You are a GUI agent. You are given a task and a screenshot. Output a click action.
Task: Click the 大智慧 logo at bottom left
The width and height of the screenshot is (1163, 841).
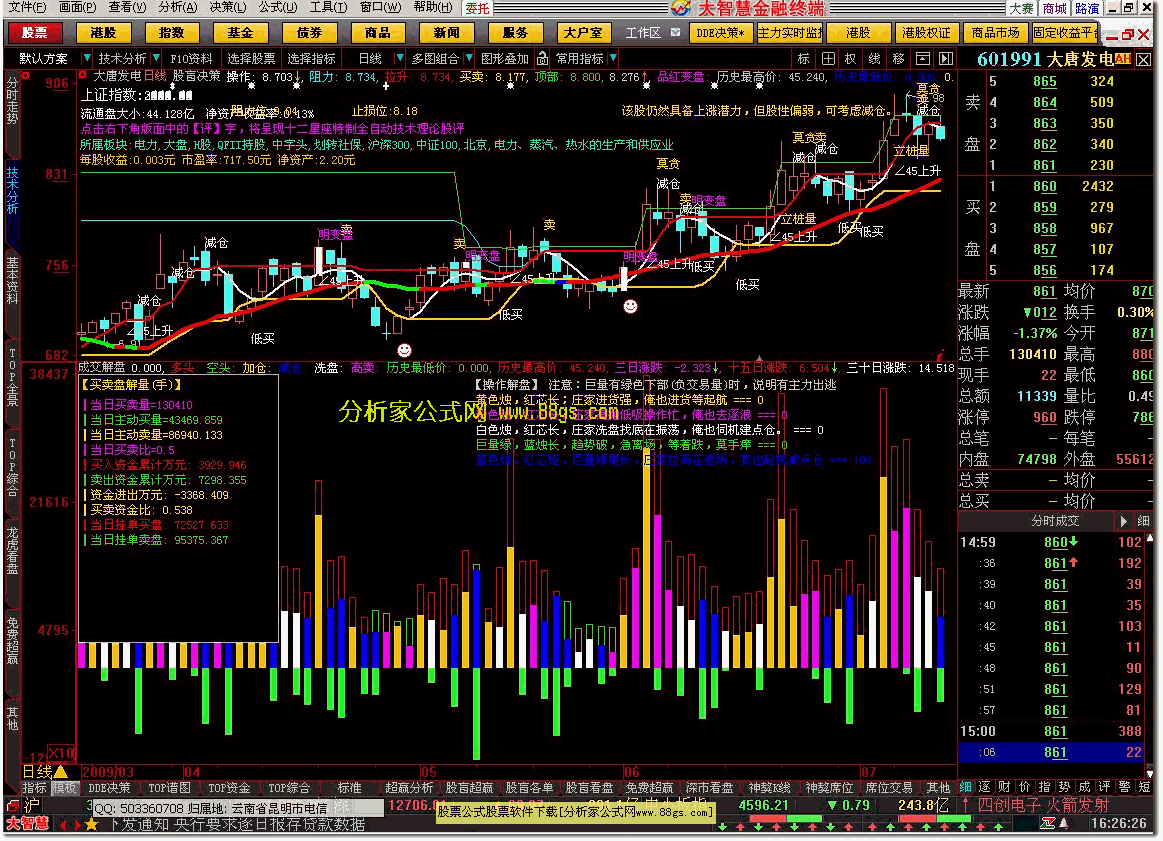click(x=27, y=824)
